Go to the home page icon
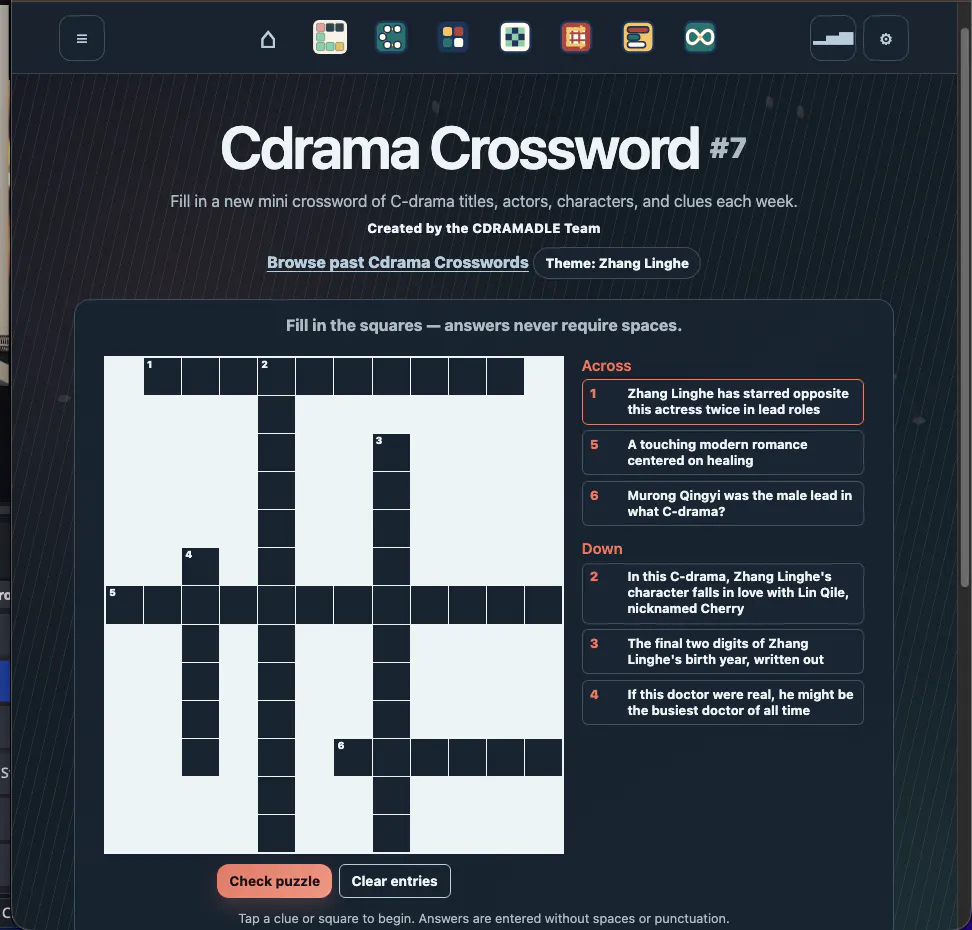 tap(268, 38)
